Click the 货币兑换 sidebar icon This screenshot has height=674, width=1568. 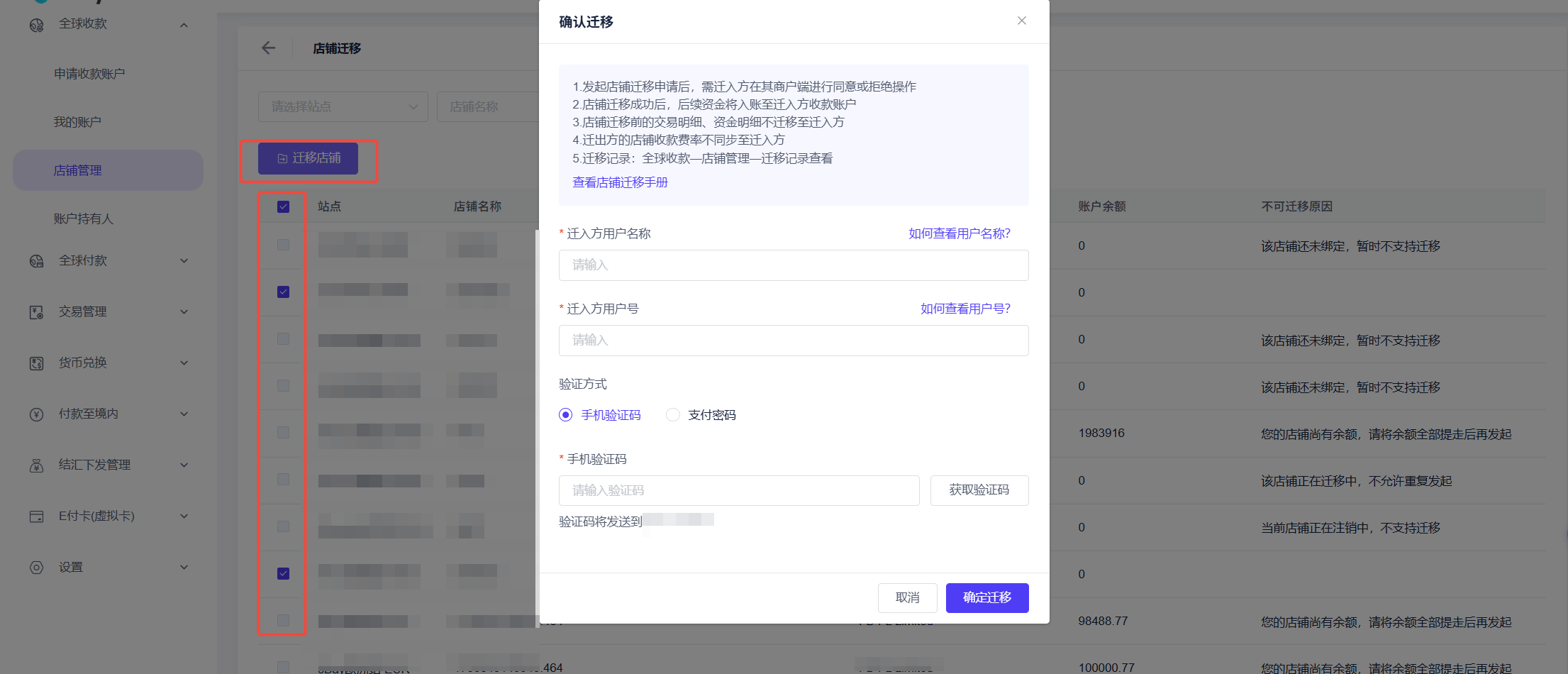click(36, 363)
